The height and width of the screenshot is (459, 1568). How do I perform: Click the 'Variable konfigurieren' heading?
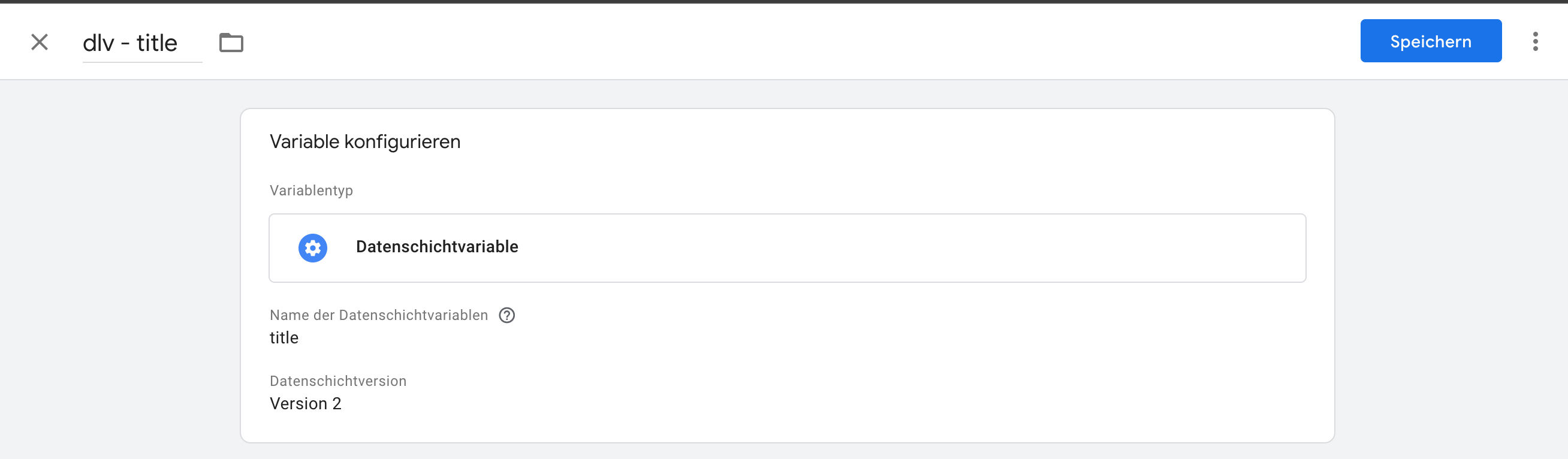point(365,142)
